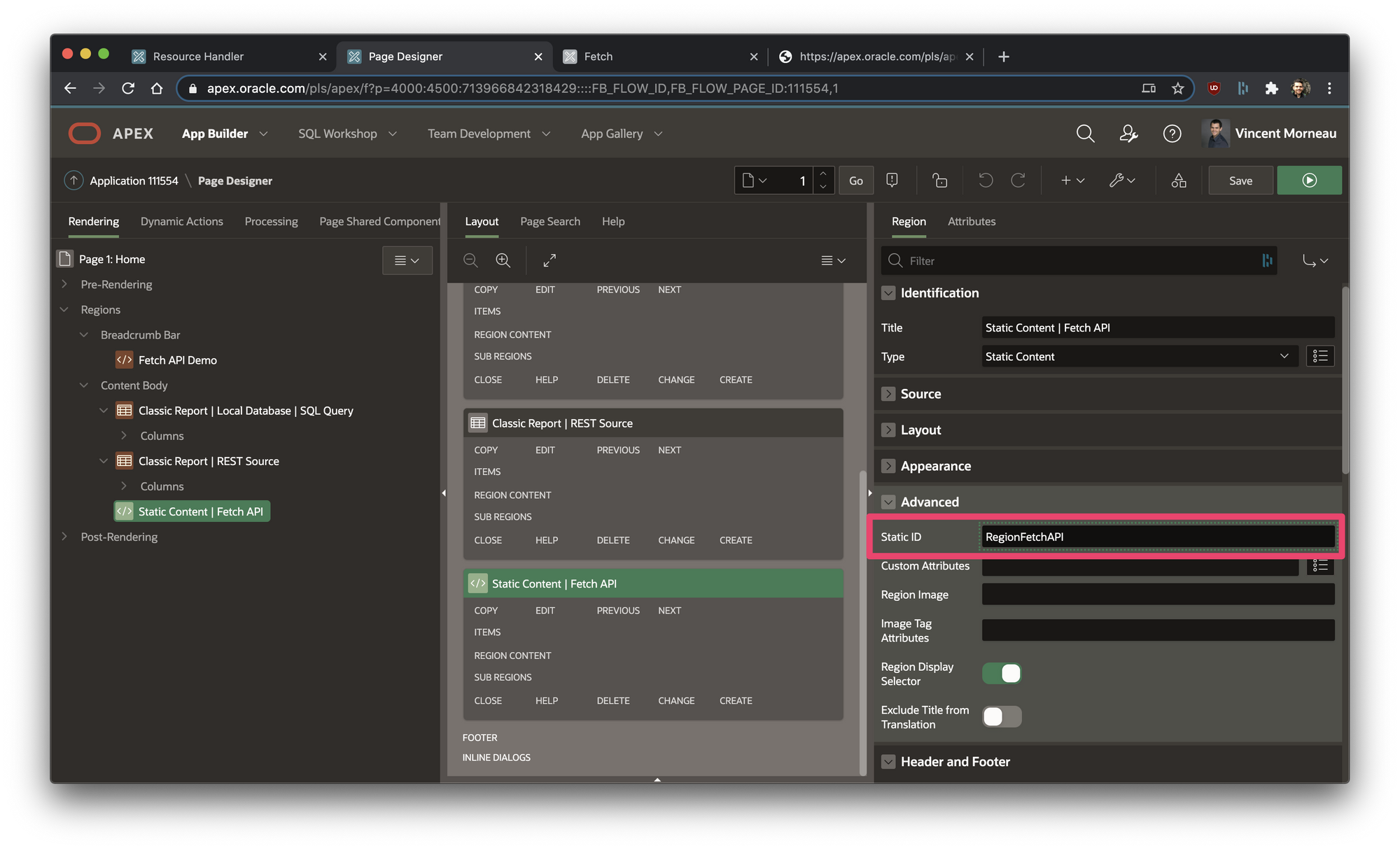Switch to the Dynamic Actions tab
Image resolution: width=1400 pixels, height=850 pixels.
point(181,221)
